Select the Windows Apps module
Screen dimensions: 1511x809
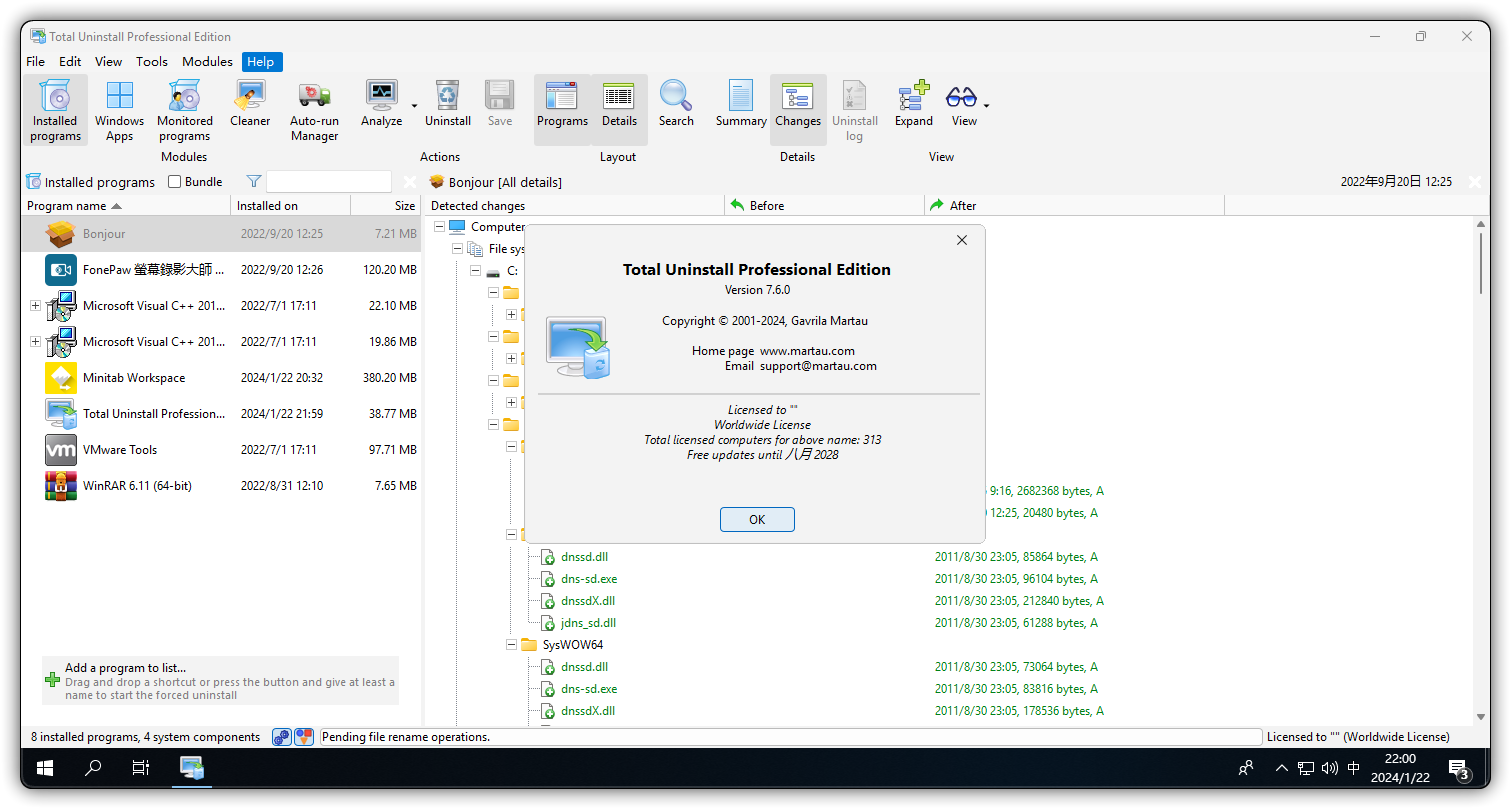click(119, 110)
